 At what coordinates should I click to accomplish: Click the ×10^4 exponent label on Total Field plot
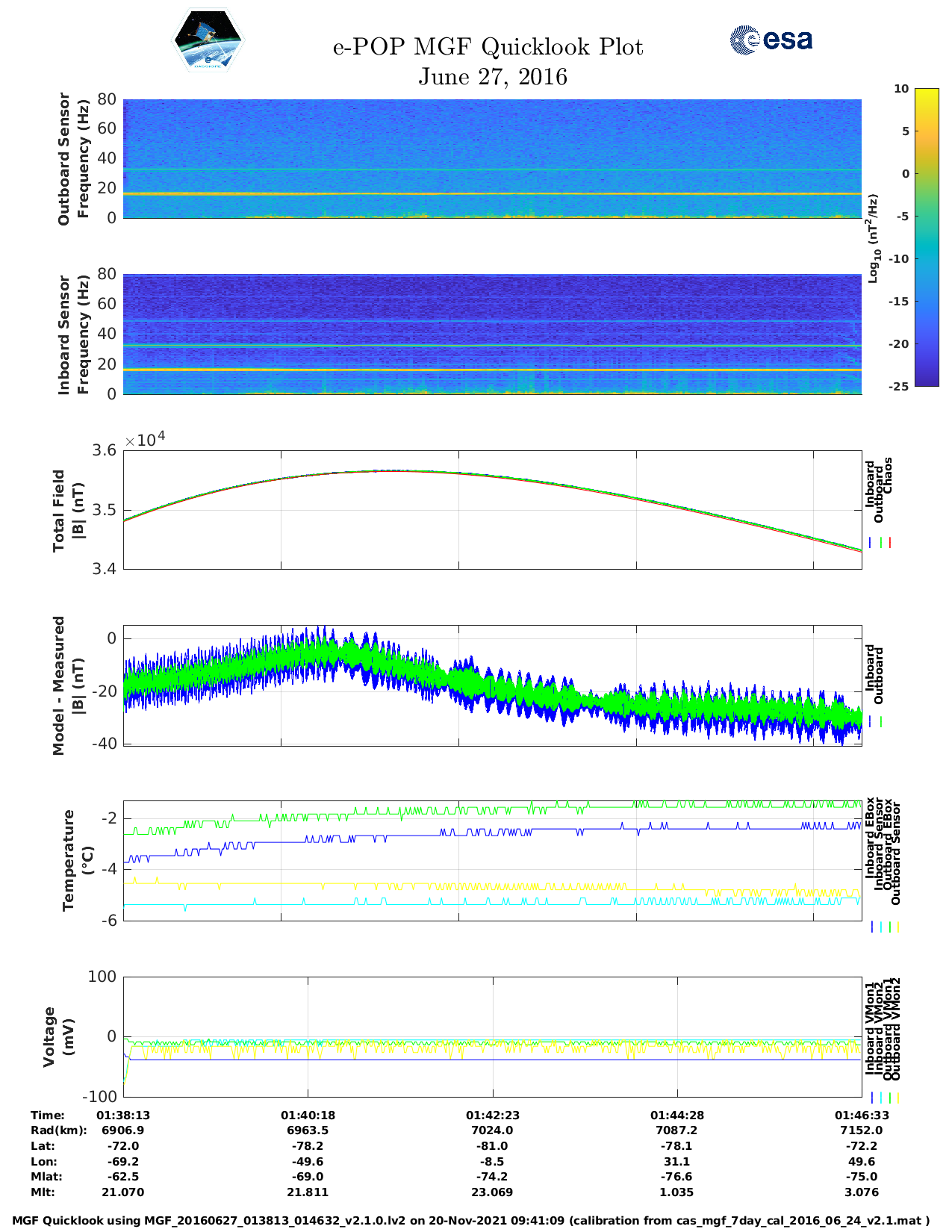point(145,440)
